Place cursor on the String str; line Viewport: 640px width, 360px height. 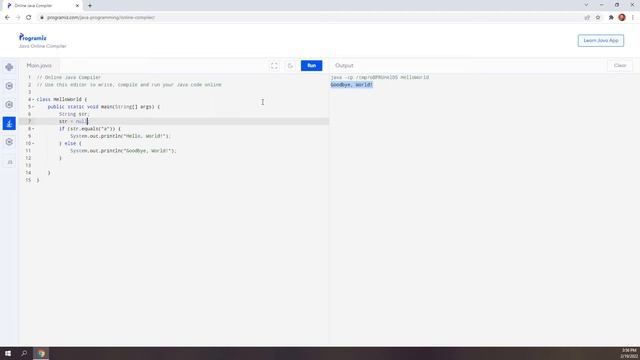73,114
